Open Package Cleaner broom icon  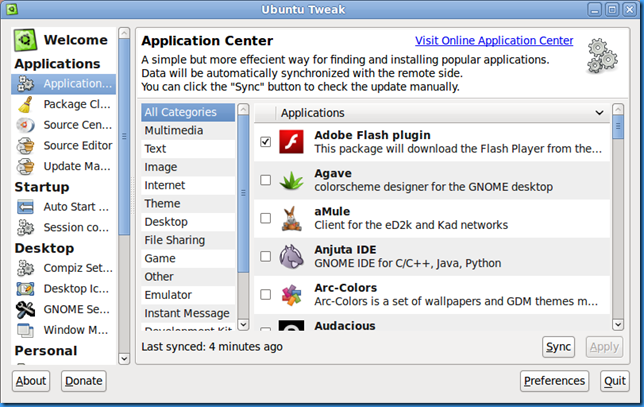tap(25, 104)
